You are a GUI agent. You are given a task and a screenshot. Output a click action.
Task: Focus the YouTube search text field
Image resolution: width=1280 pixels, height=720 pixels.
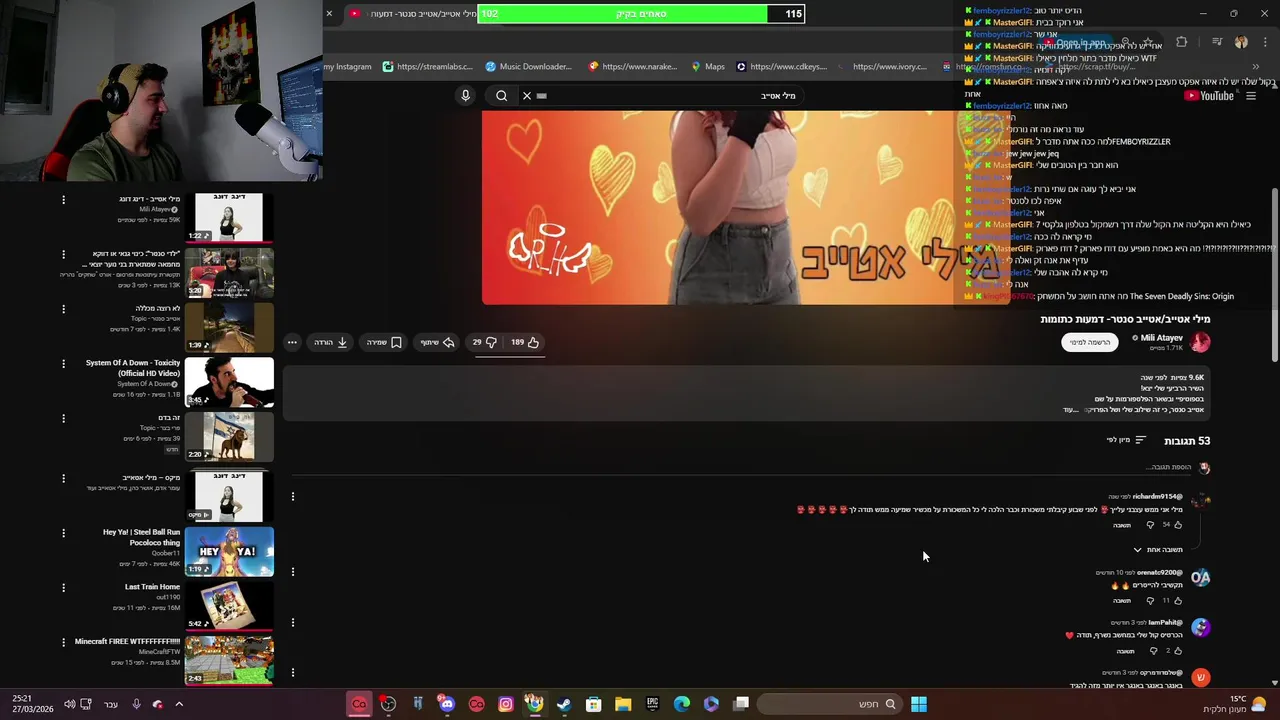[x=670, y=96]
